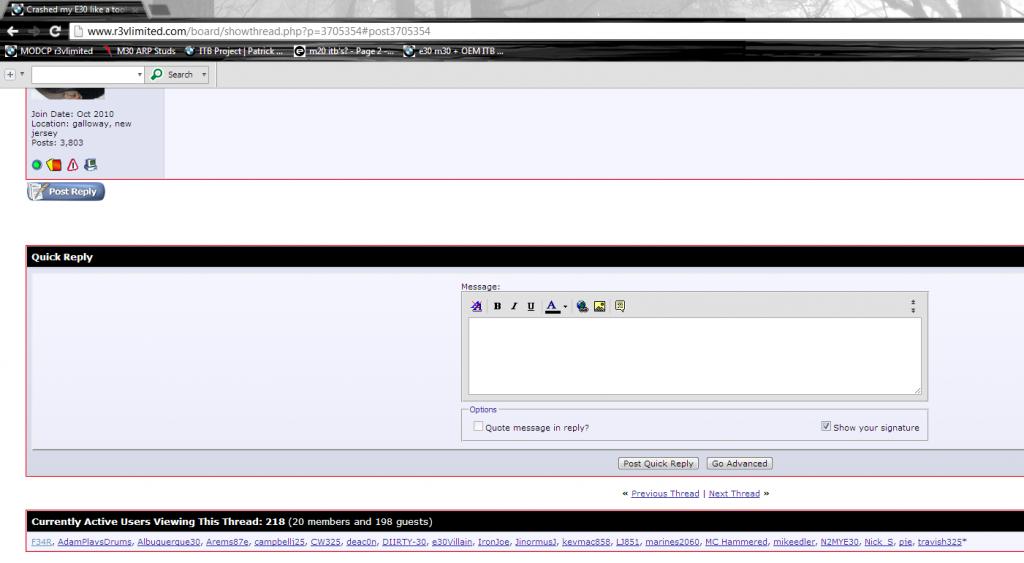The image size is (1024, 563).
Task: Toggle bold formatting in Quick Reply
Action: pyautogui.click(x=497, y=306)
